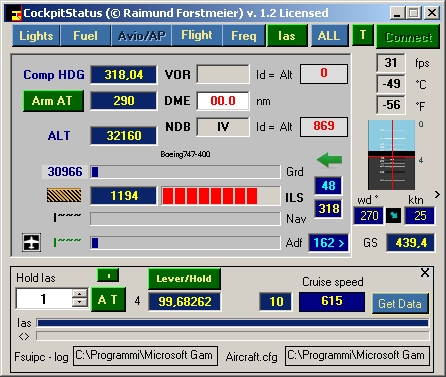Click the lever value 99,68262

[x=185, y=302]
